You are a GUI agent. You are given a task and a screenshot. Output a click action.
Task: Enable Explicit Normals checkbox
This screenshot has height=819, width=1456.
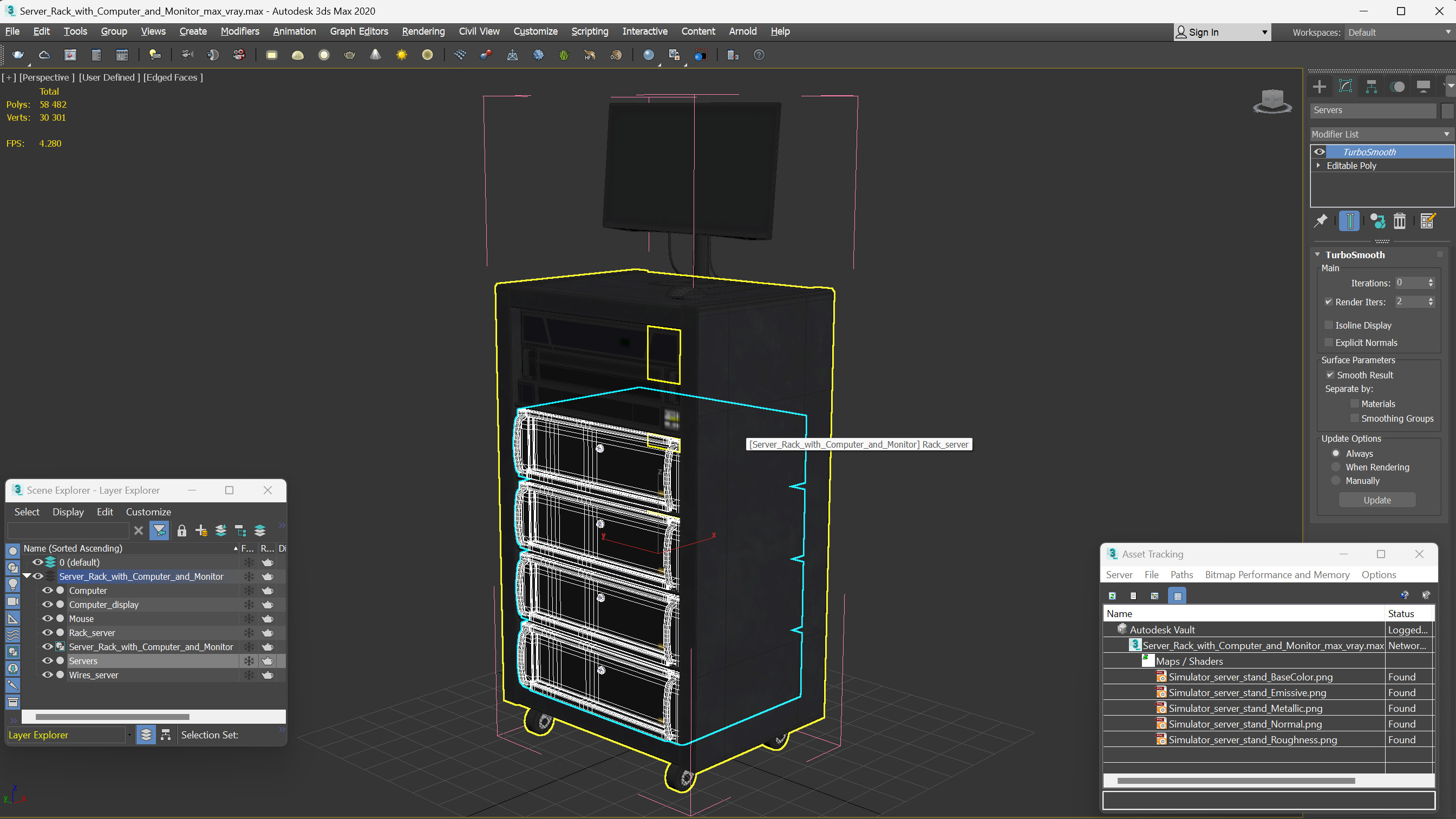click(x=1329, y=343)
